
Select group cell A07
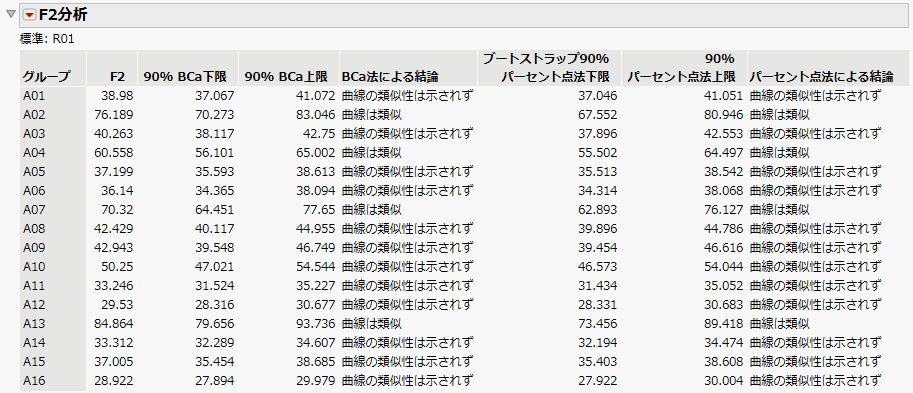pos(34,210)
